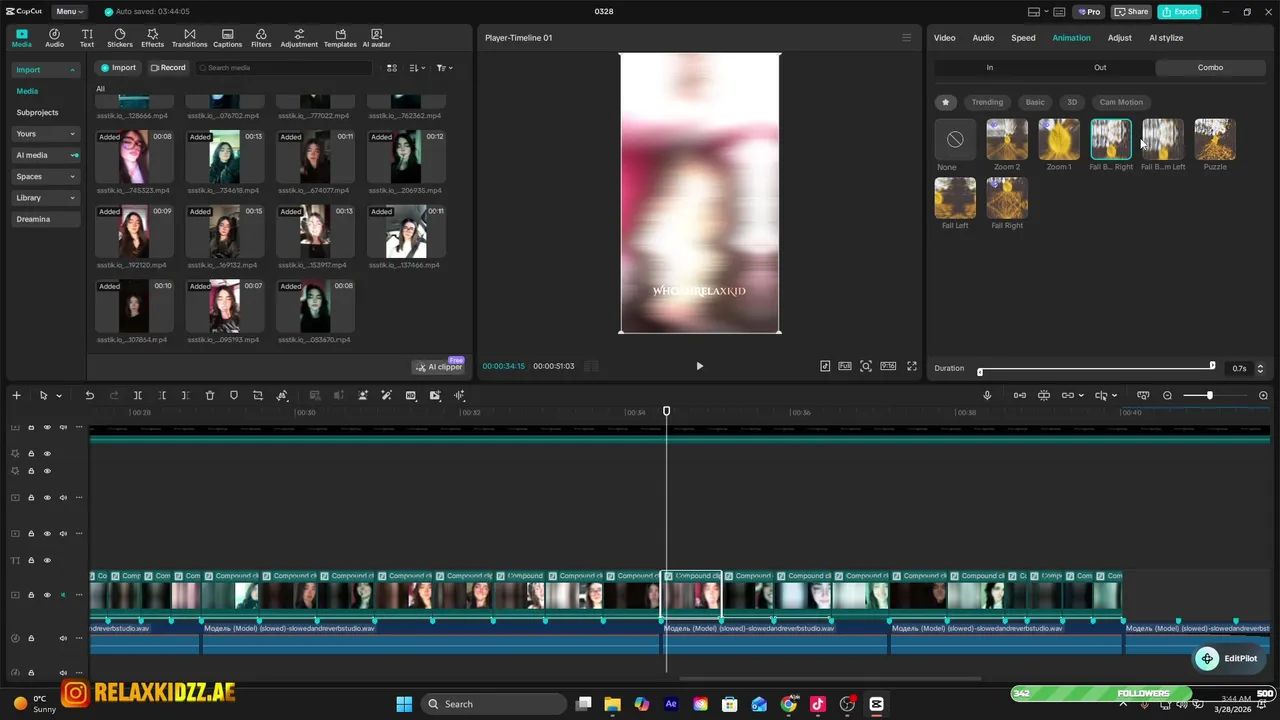The height and width of the screenshot is (720, 1280).
Task: Select the In animation tab
Action: coord(990,68)
